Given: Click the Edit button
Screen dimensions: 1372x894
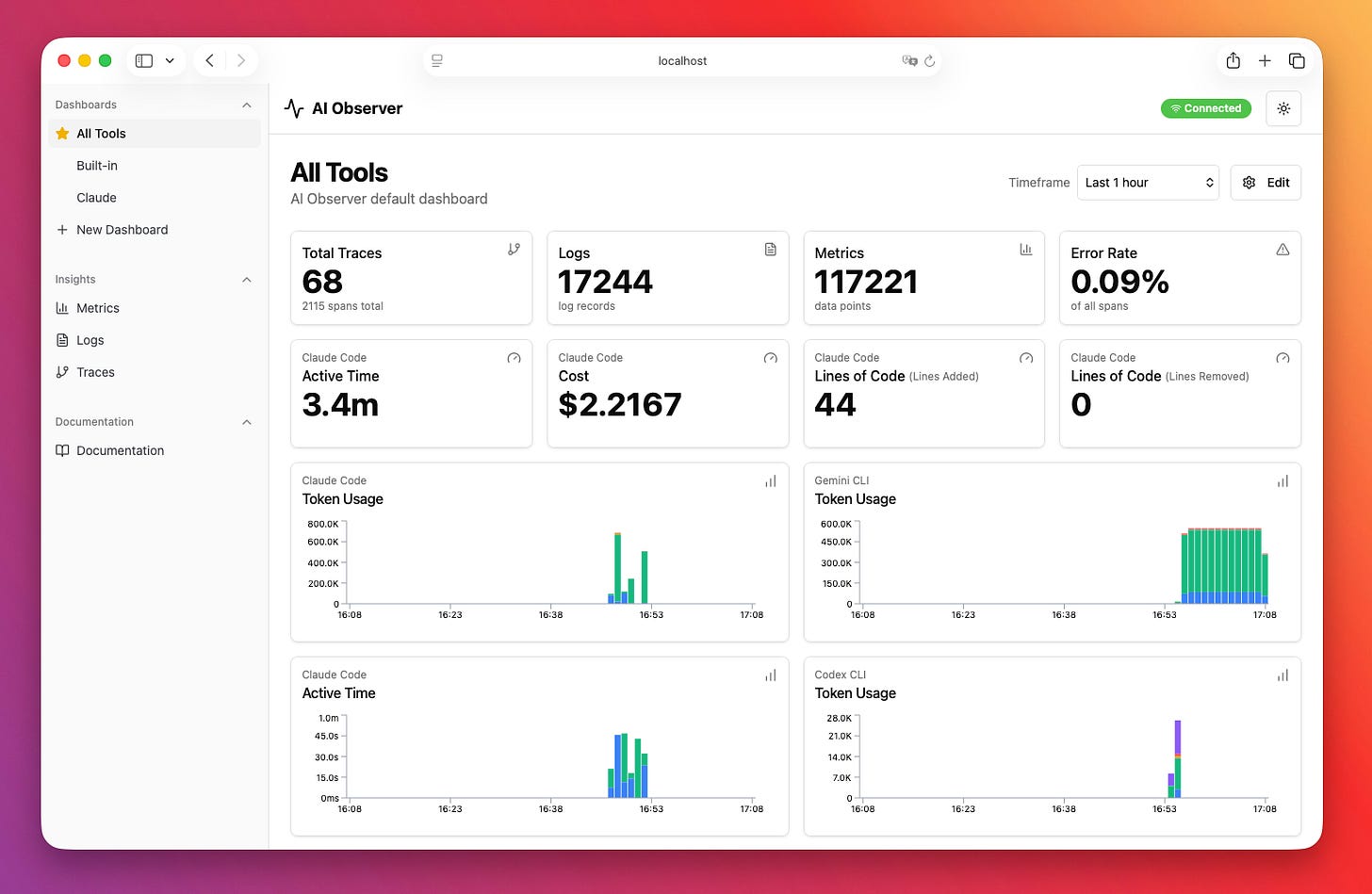Looking at the screenshot, I should tap(1277, 182).
